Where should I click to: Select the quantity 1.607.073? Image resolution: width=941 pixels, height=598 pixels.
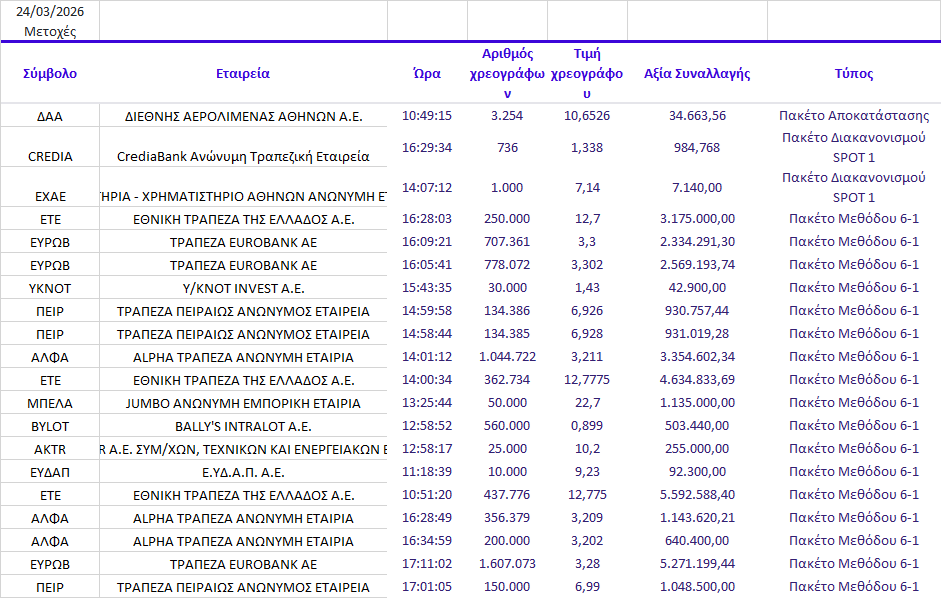point(507,564)
